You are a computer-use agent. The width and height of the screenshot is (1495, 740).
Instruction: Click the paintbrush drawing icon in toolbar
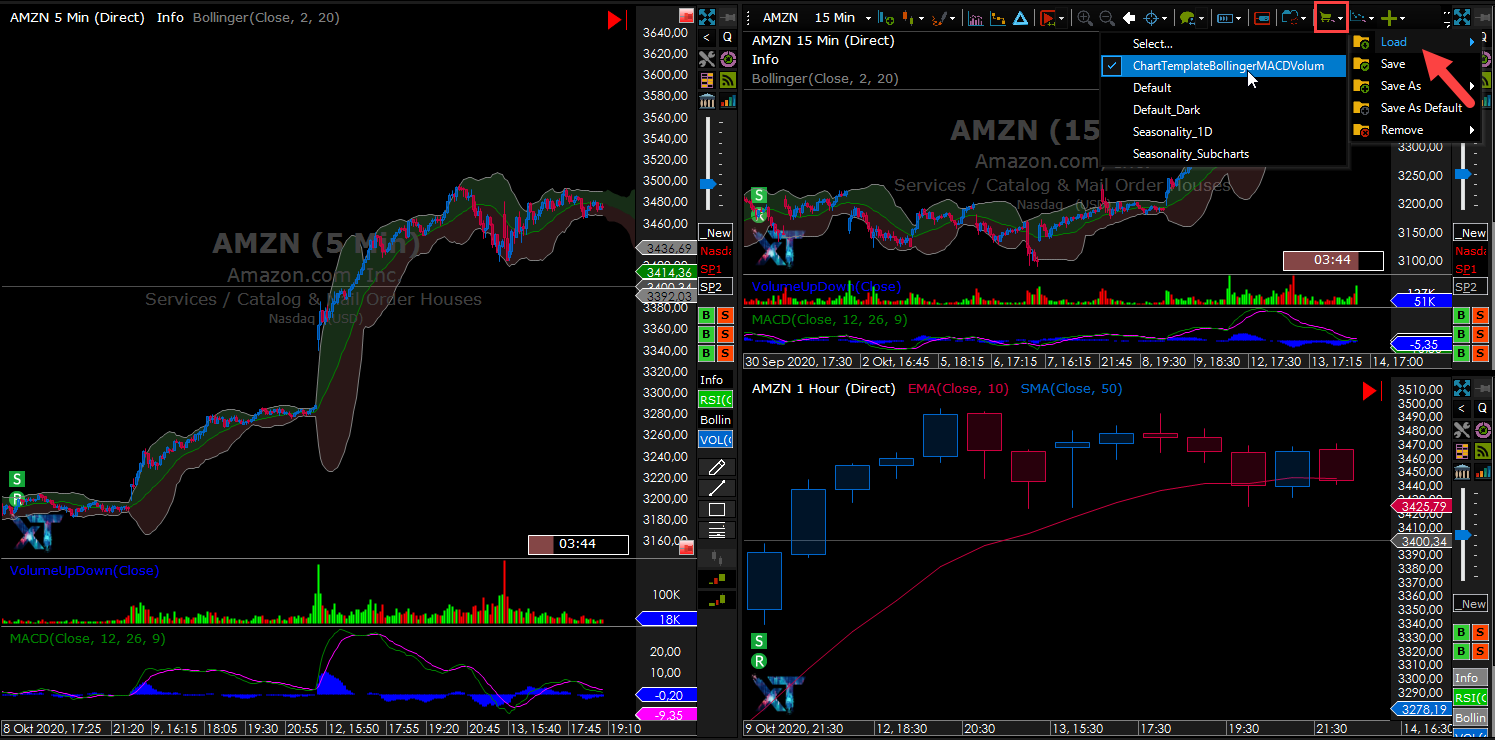(939, 18)
